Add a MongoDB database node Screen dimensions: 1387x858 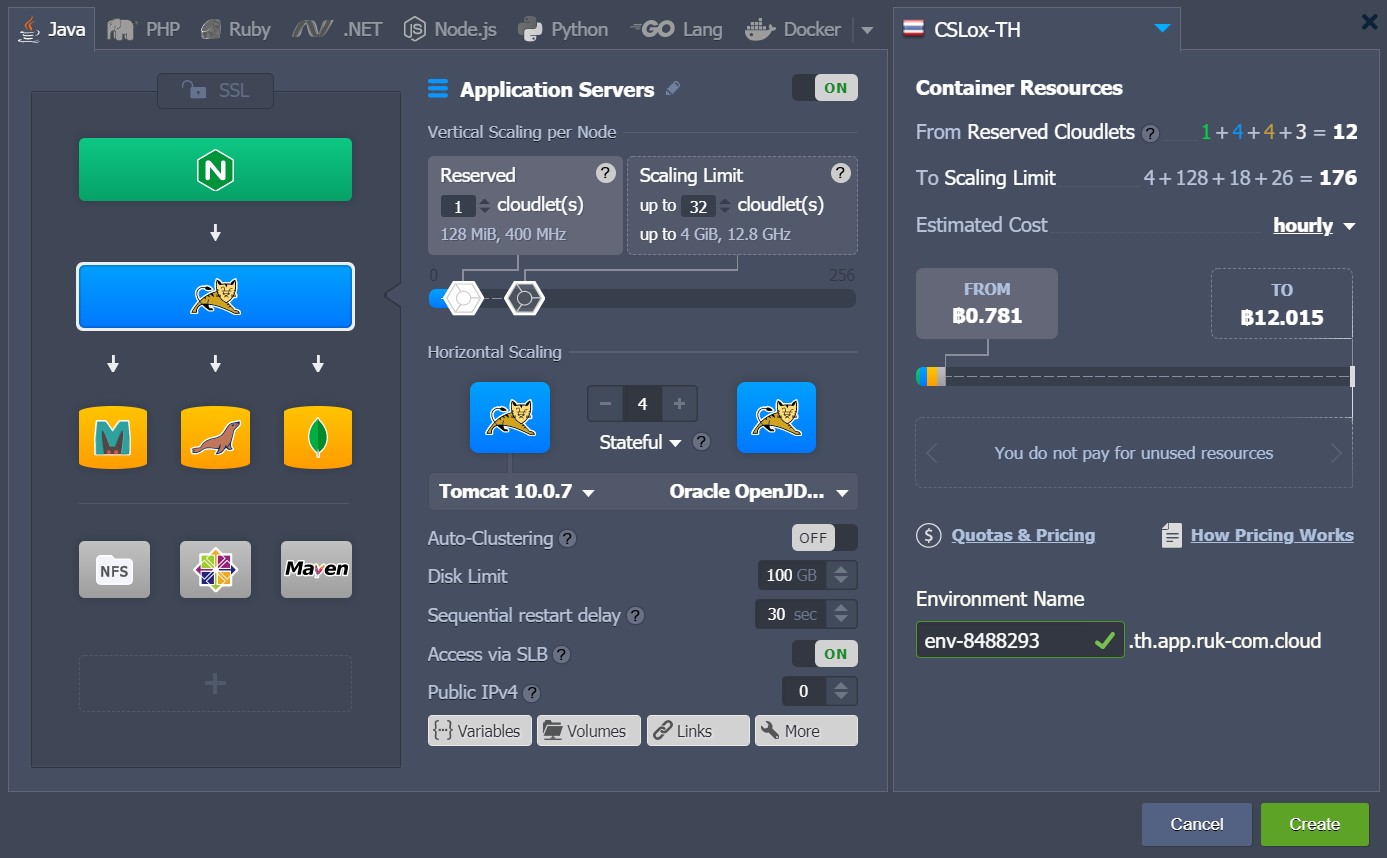[x=316, y=437]
